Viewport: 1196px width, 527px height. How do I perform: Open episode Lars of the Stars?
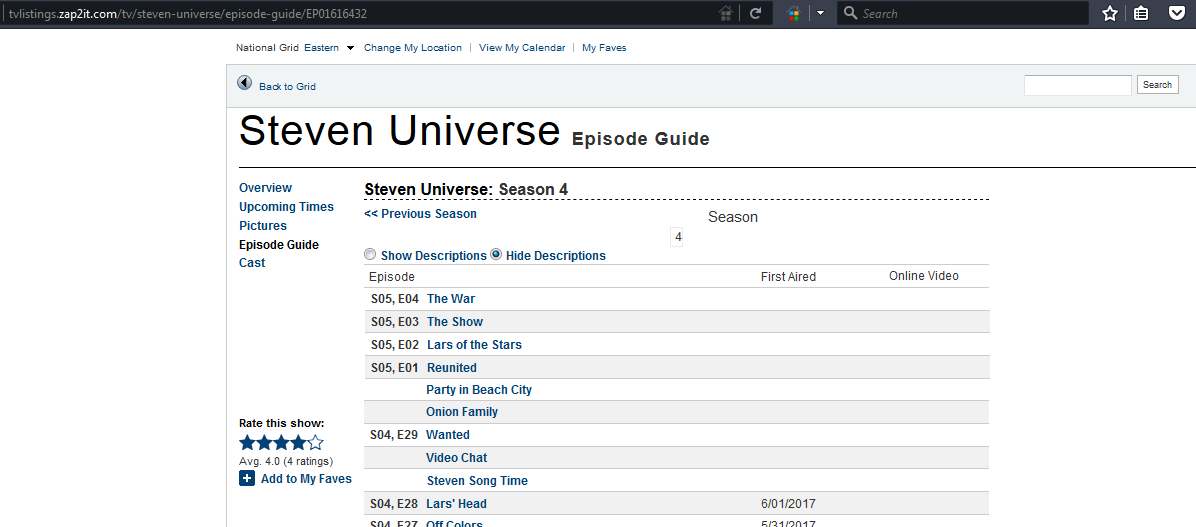click(474, 345)
